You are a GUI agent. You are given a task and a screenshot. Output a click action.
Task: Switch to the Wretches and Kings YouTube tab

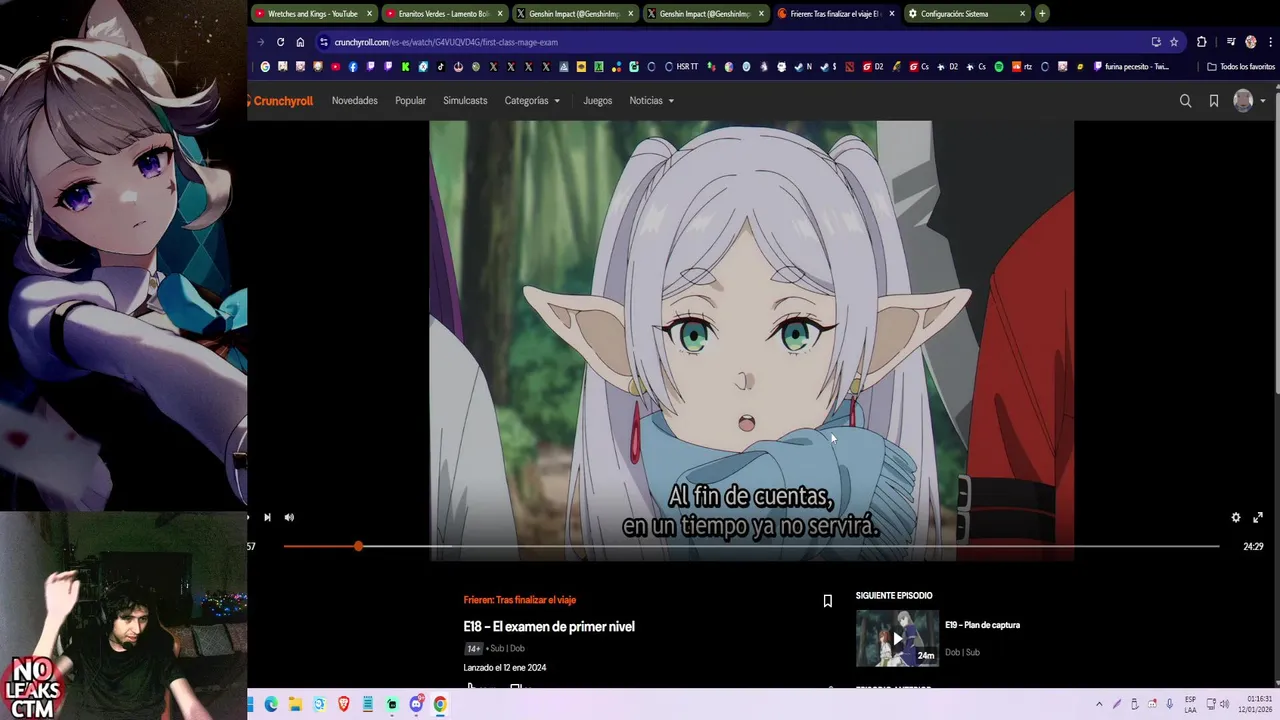[313, 14]
